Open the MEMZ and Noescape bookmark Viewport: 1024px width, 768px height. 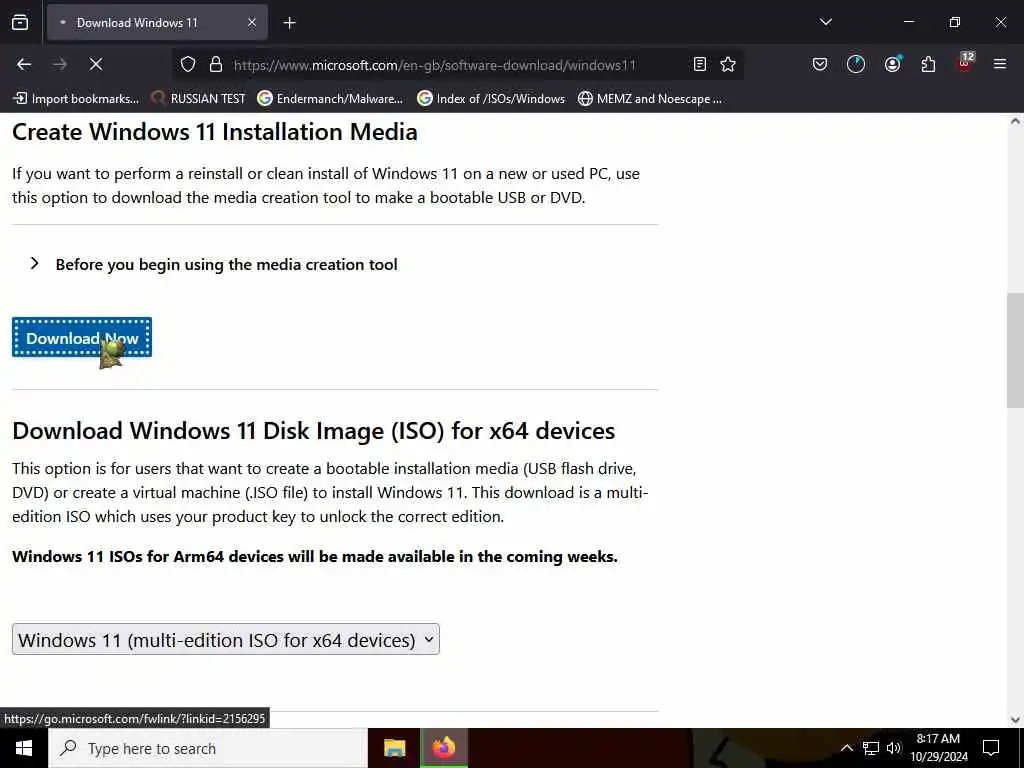650,99
